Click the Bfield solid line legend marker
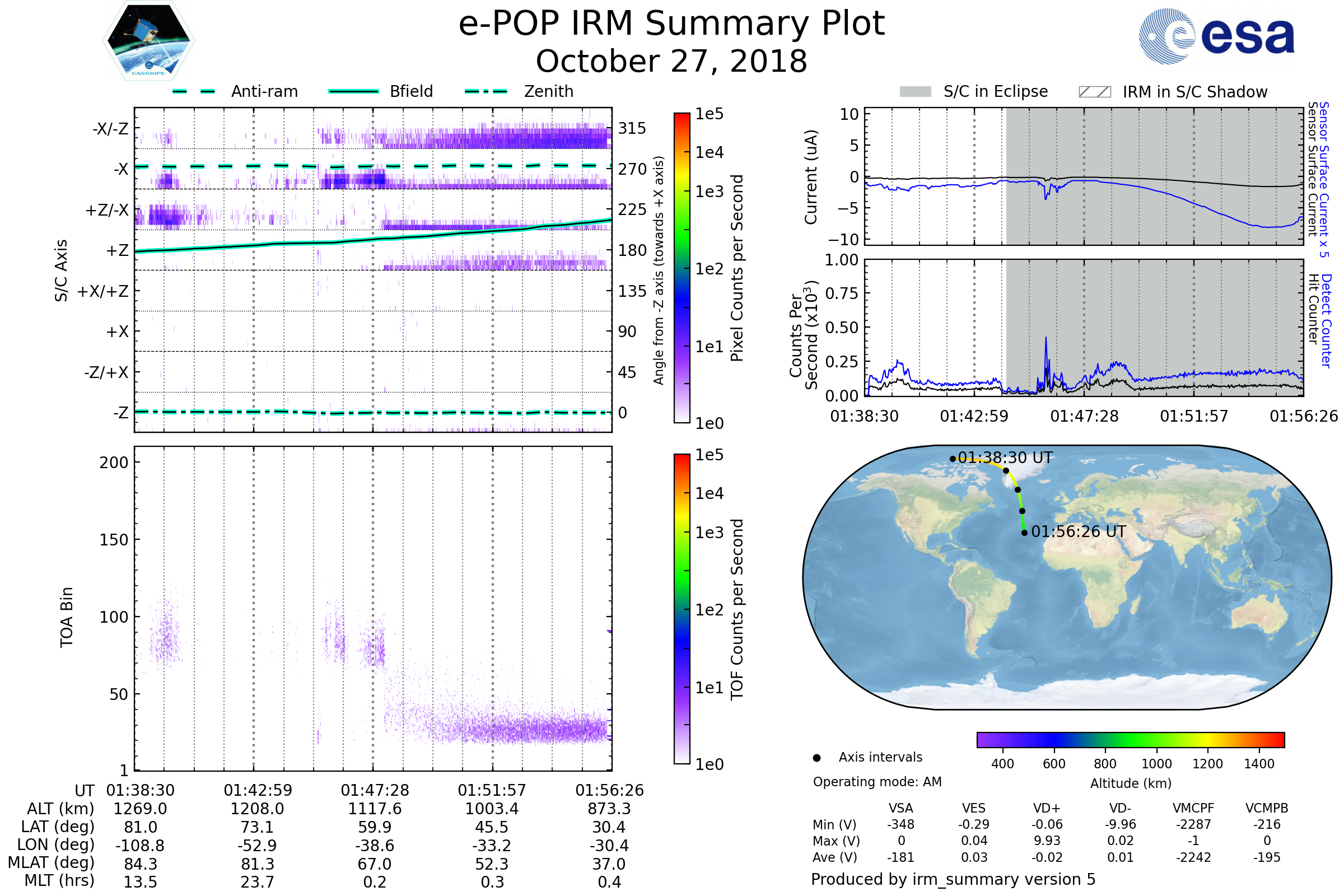Image resolution: width=1344 pixels, height=896 pixels. tap(353, 91)
